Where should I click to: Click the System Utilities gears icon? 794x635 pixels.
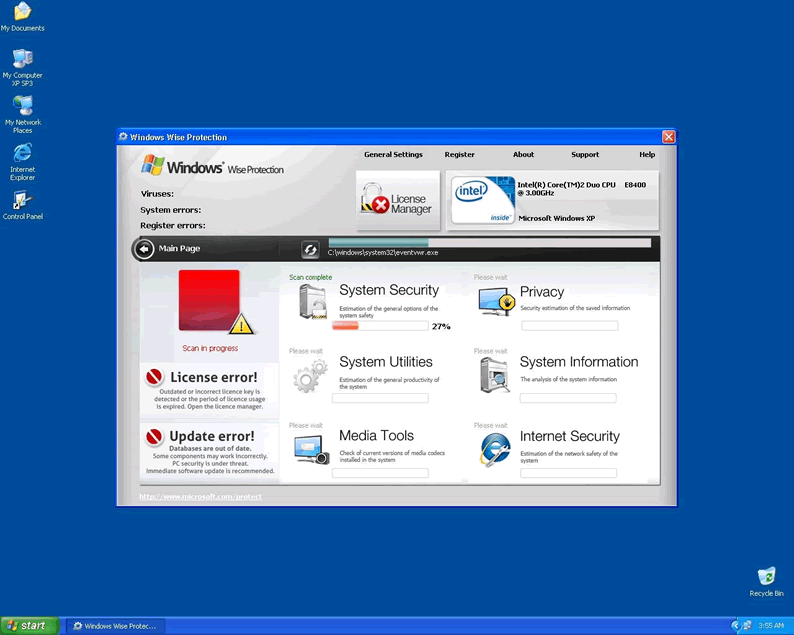tap(310, 376)
